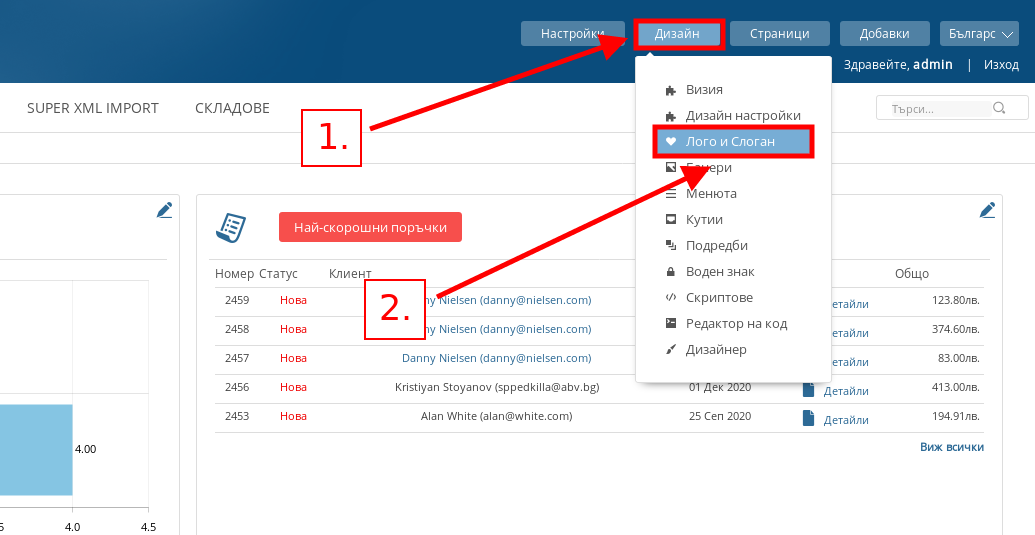This screenshot has height=535, width=1035.
Task: Open the SUPER XML IMPORT tab
Action: pos(93,108)
